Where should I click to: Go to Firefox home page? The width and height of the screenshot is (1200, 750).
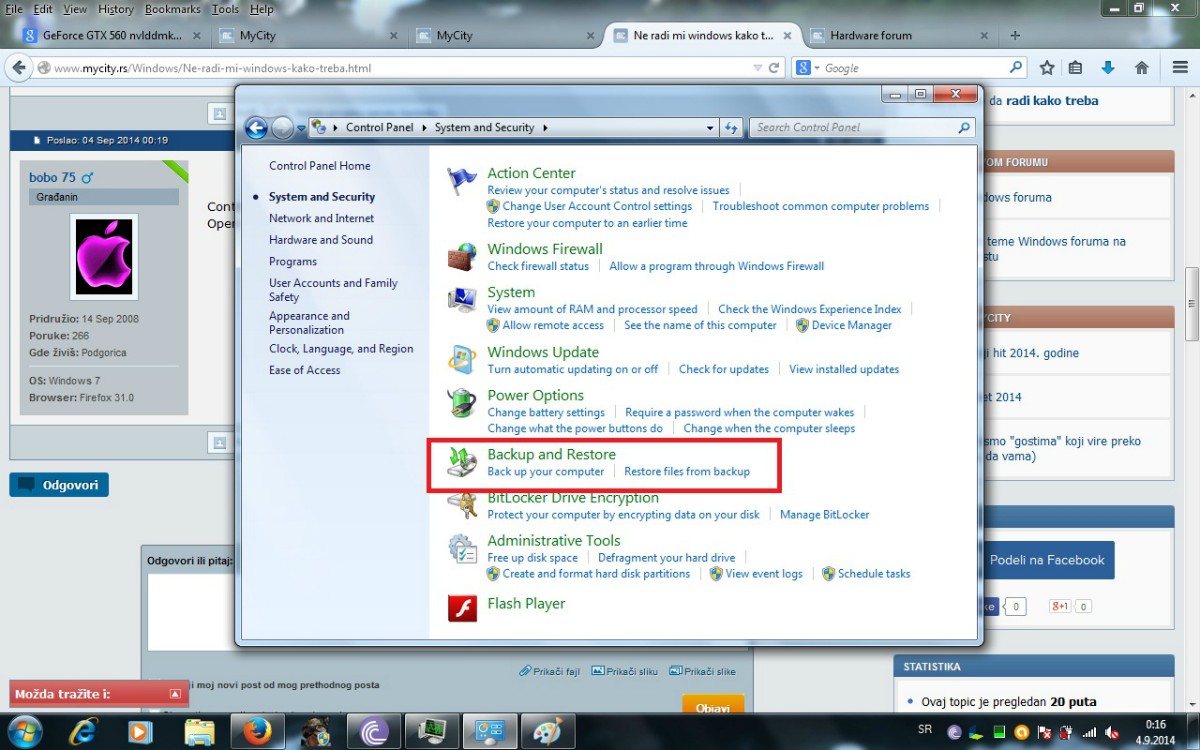(x=1141, y=68)
